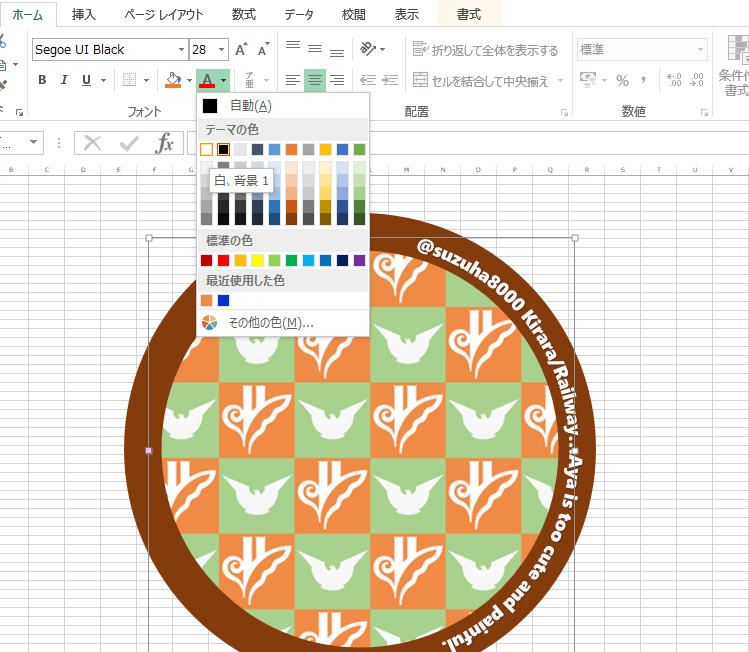Switch to the ホーム tab
Viewport: 749px width, 652px height.
[28, 15]
